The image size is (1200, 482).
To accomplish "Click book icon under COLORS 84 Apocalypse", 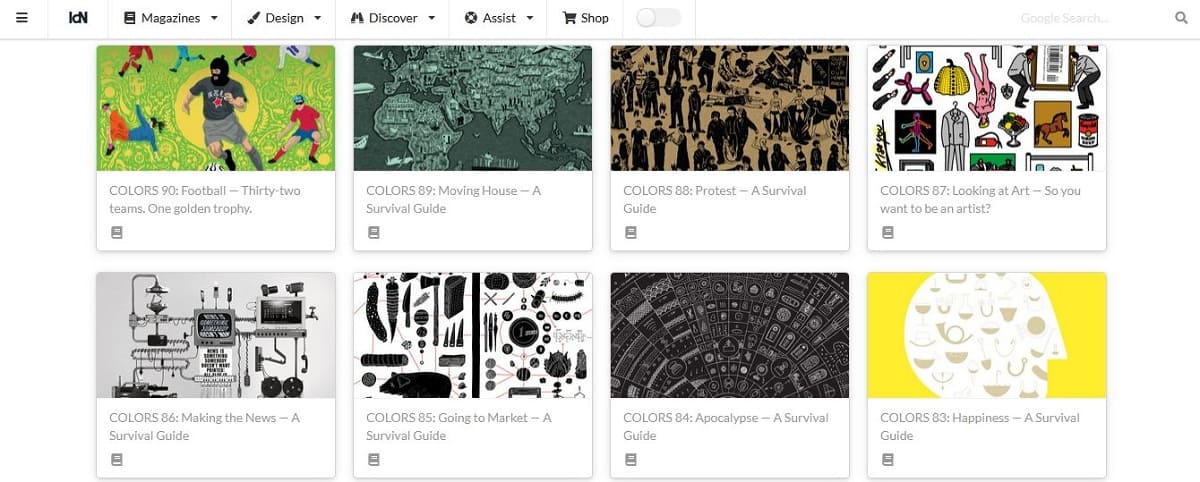I will 631,460.
